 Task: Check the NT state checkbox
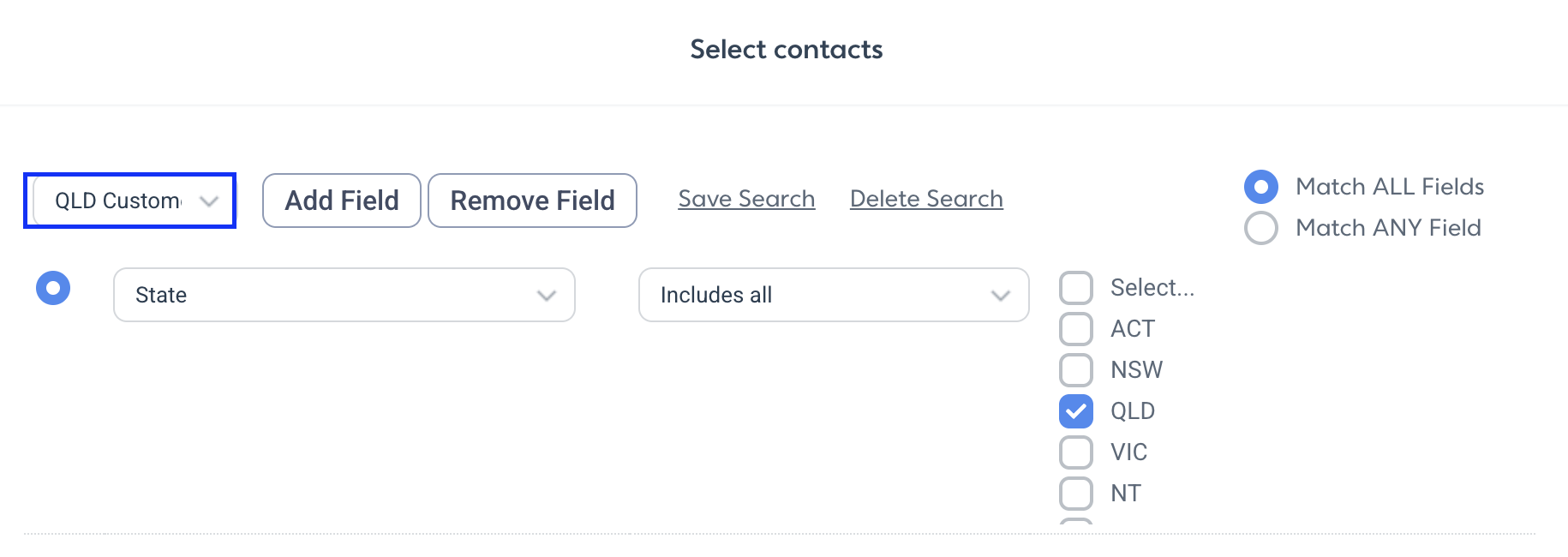click(x=1076, y=494)
